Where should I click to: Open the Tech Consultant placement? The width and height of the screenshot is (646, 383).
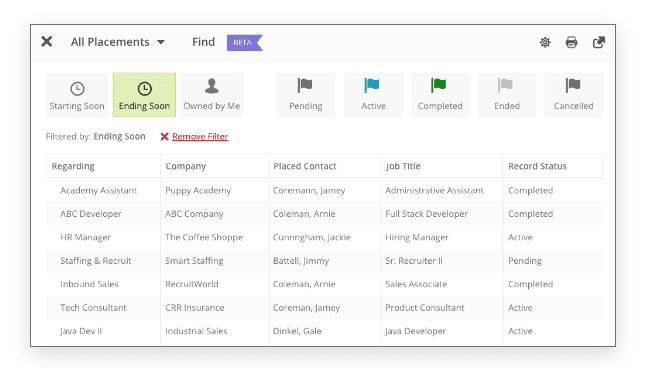pyautogui.click(x=93, y=308)
